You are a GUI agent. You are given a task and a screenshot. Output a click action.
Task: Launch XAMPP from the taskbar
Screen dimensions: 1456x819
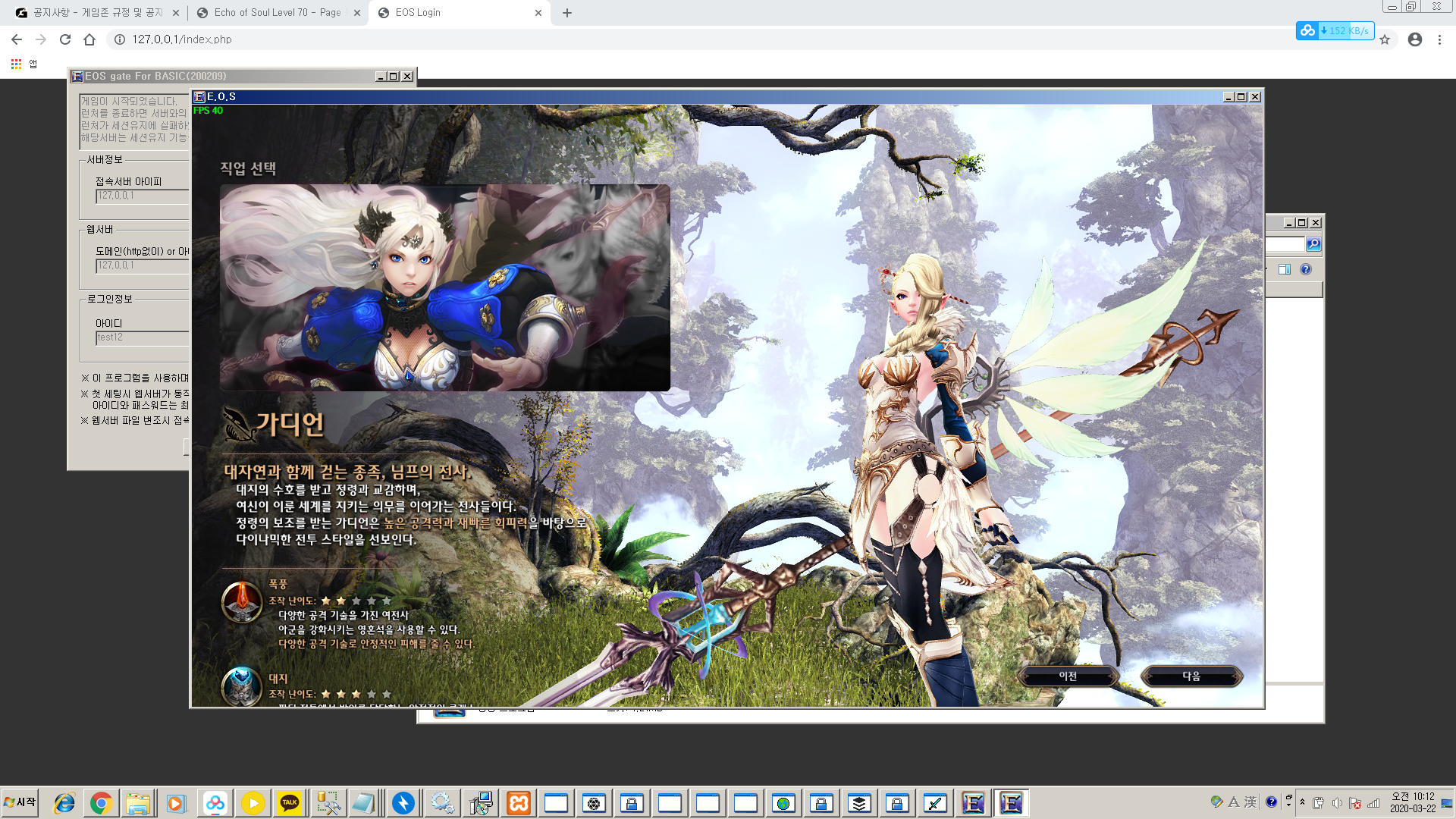(519, 802)
